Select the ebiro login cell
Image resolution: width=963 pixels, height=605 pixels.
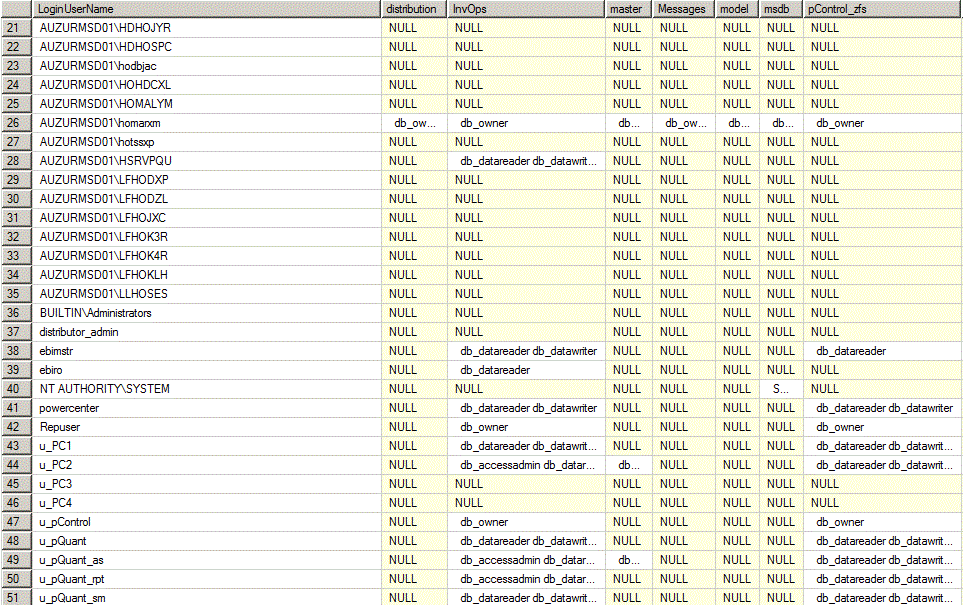click(x=206, y=370)
